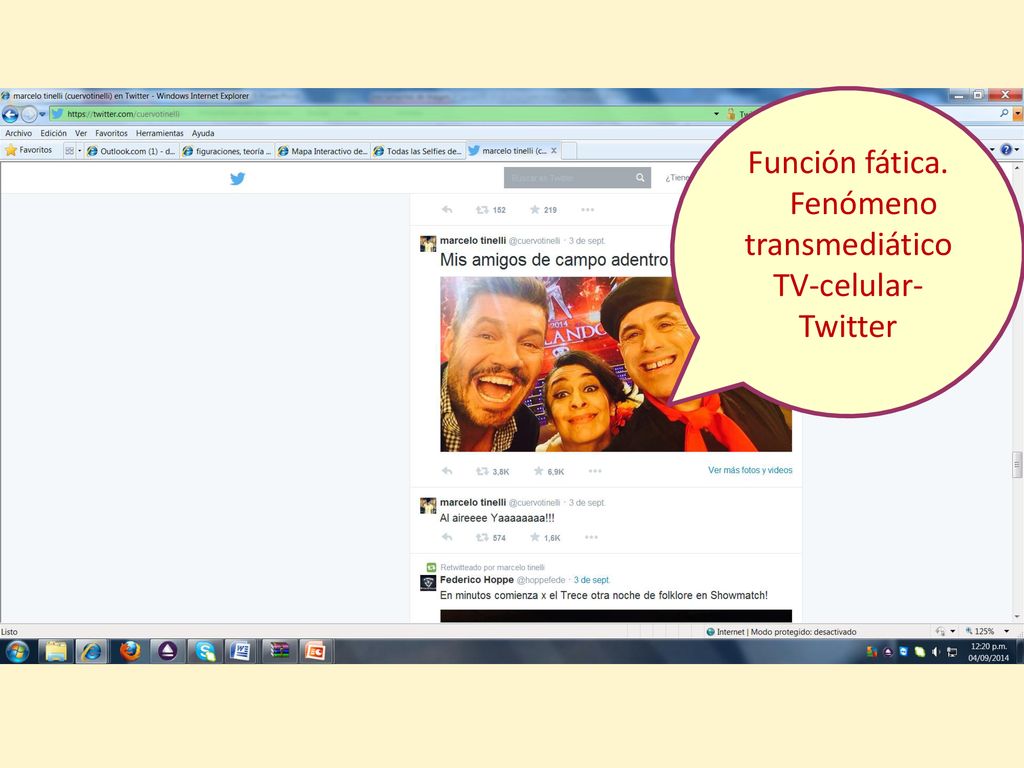Open Skype from the taskbar
Viewport: 1024px width, 768px height.
click(205, 651)
